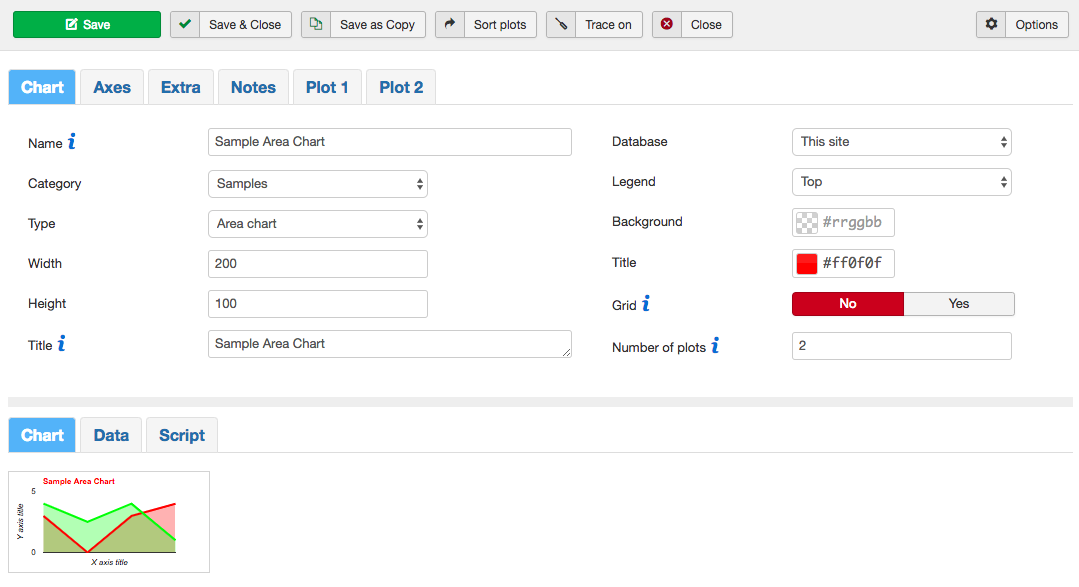
Task: Click the green checkmark Save & Close icon
Action: 185,25
